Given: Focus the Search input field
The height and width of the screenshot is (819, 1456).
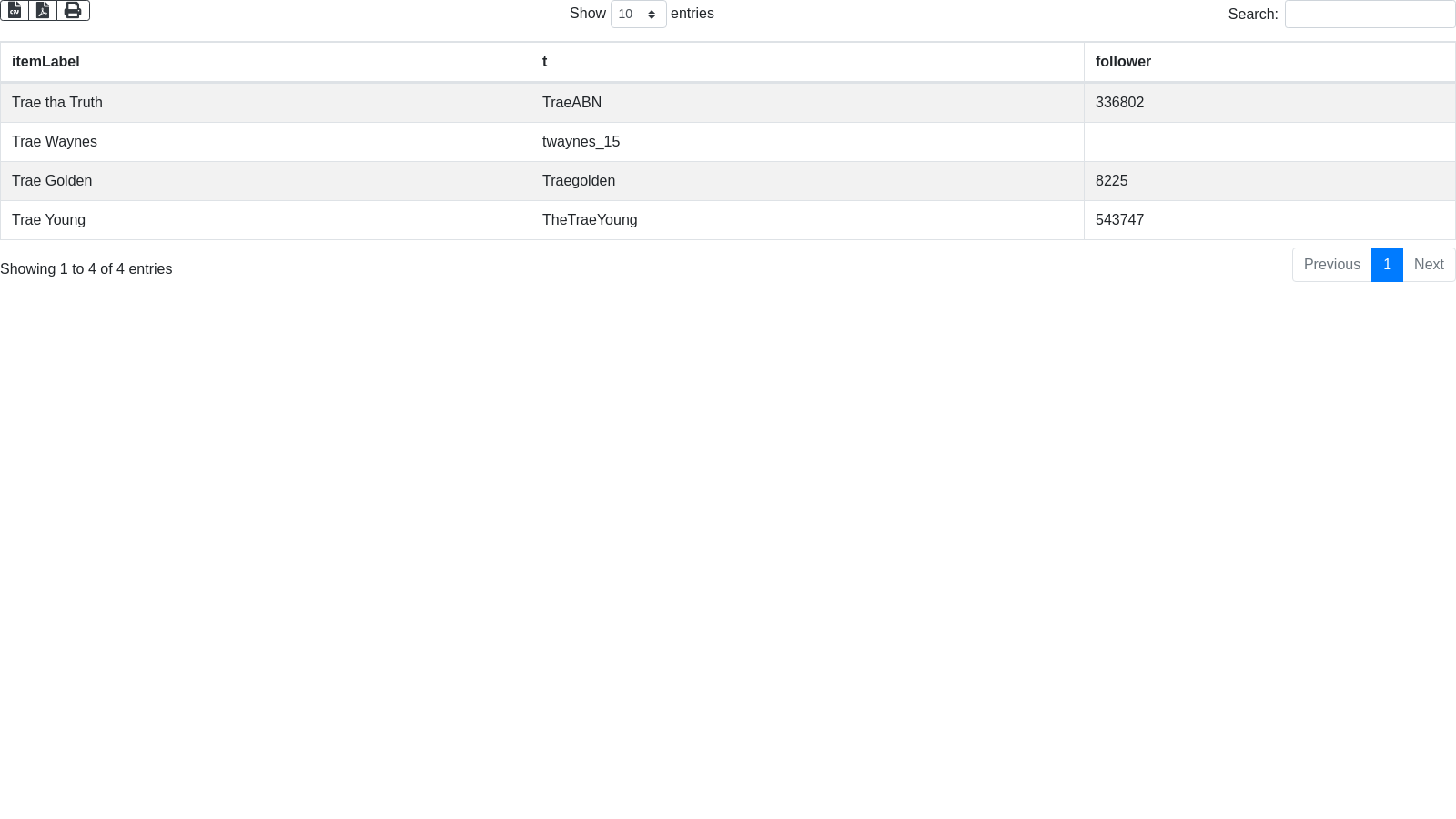Looking at the screenshot, I should pyautogui.click(x=1370, y=15).
